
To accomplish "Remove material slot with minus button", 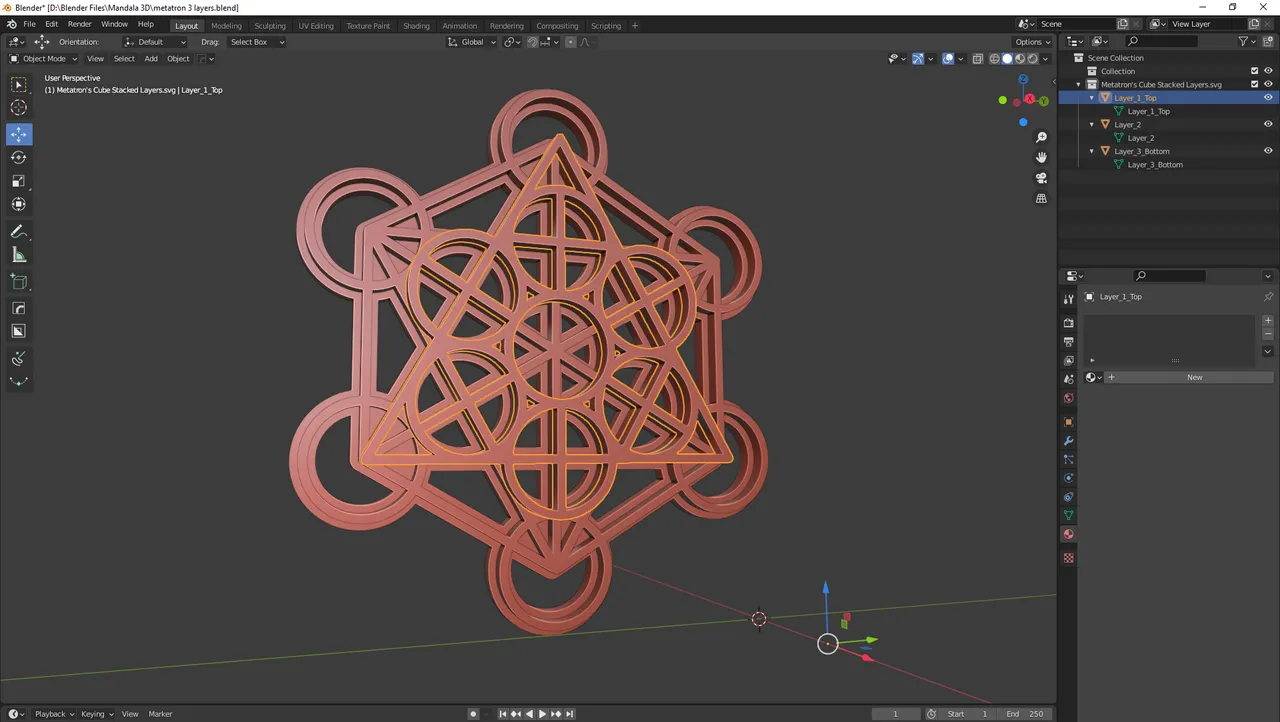I will (x=1268, y=334).
